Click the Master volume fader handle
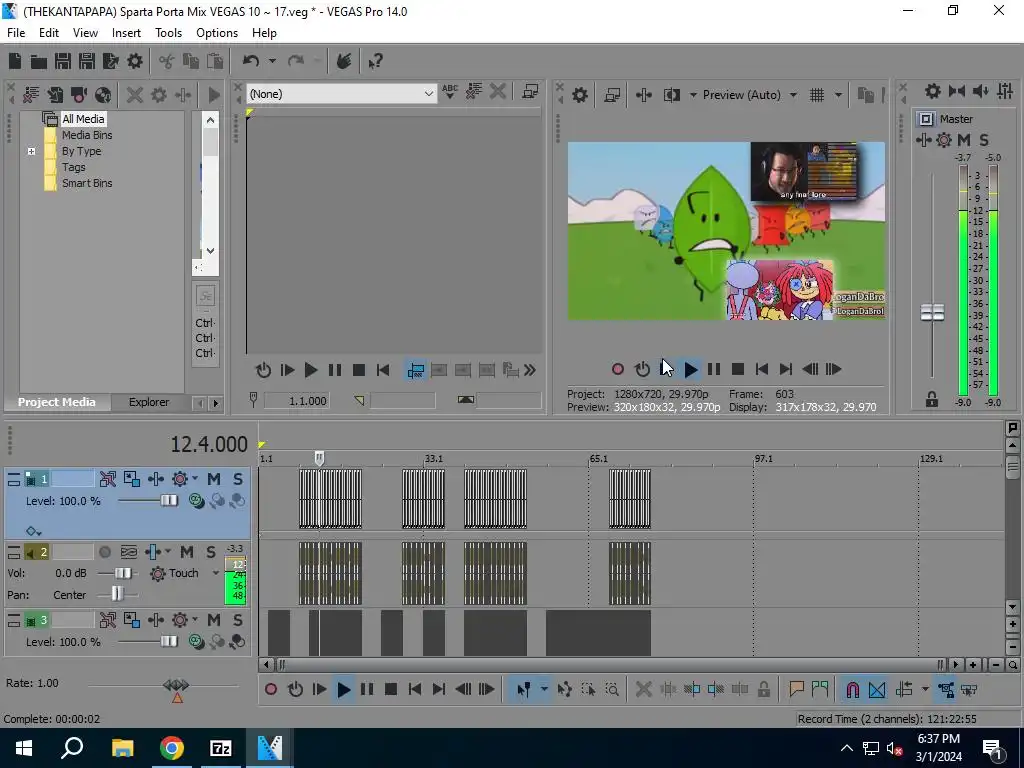Image resolution: width=1024 pixels, height=768 pixels. (932, 313)
